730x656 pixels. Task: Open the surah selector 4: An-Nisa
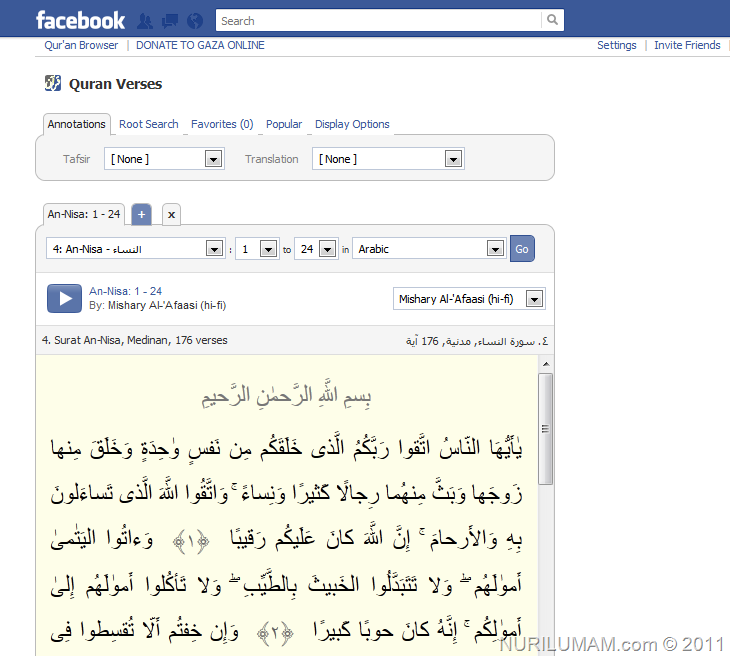(135, 249)
